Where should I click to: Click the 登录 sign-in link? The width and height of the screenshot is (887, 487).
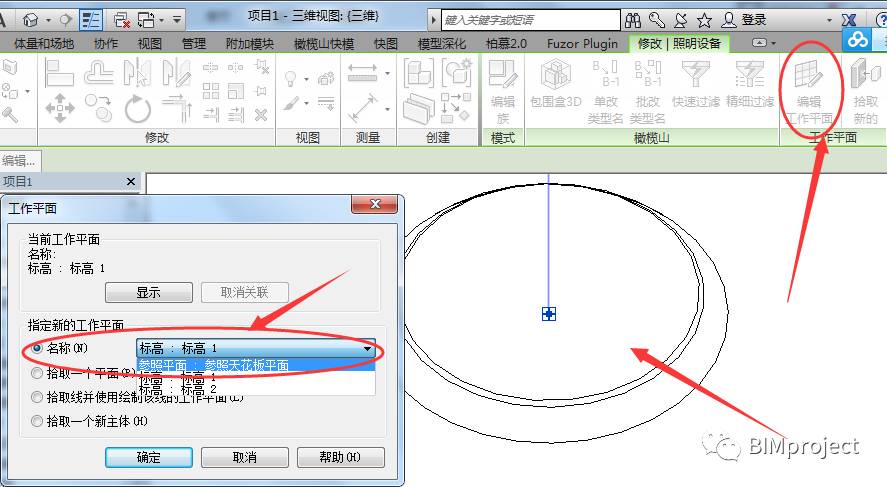[754, 20]
